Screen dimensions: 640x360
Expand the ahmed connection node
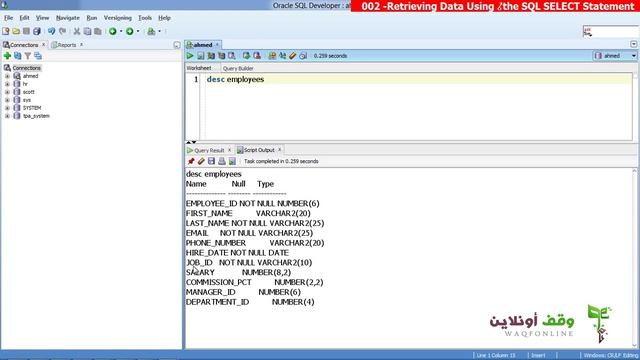7,76
